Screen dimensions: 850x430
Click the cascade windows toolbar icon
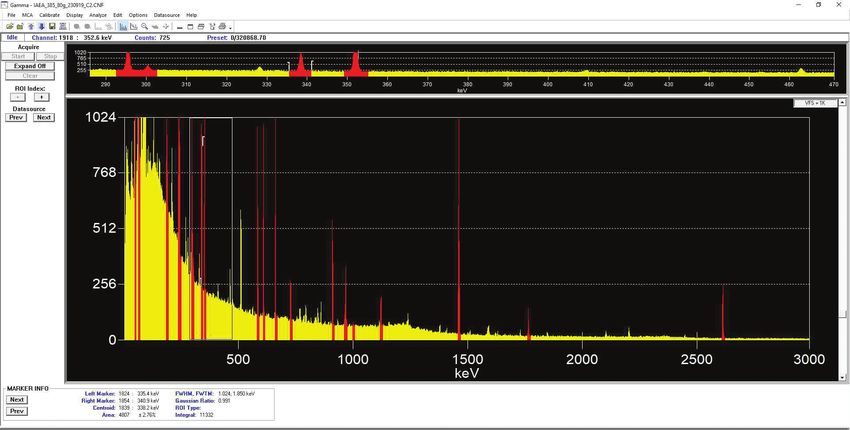pyautogui.click(x=201, y=26)
